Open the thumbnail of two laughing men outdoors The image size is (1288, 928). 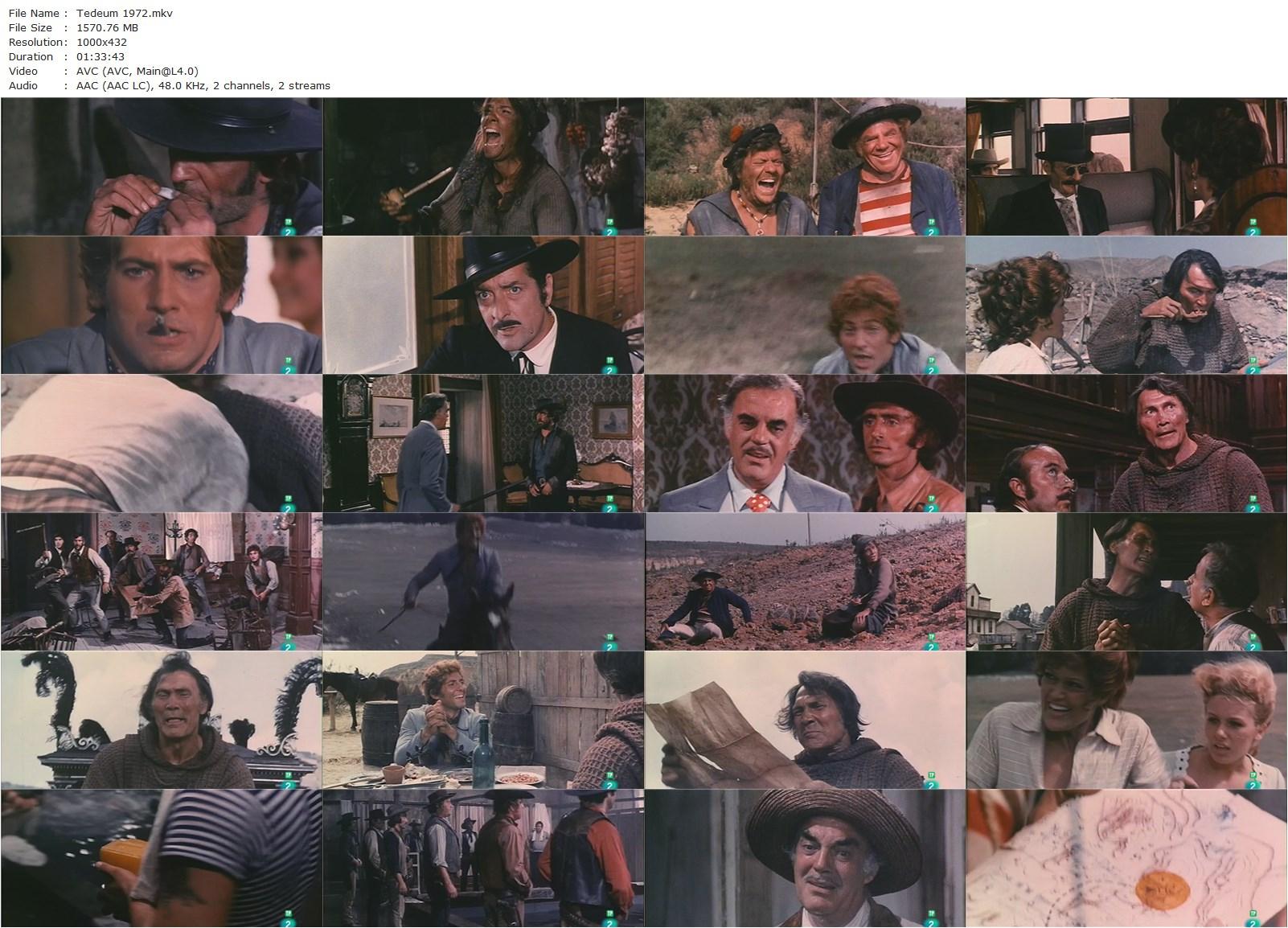coord(805,167)
